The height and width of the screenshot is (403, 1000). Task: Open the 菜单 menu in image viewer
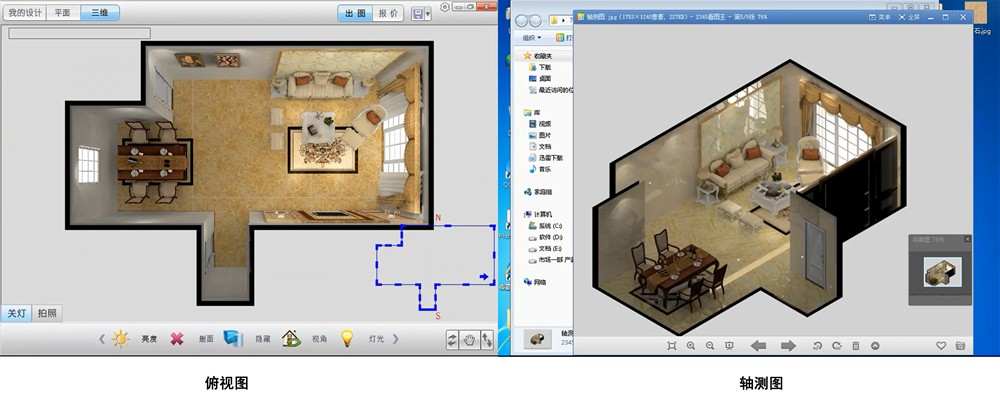coord(880,17)
